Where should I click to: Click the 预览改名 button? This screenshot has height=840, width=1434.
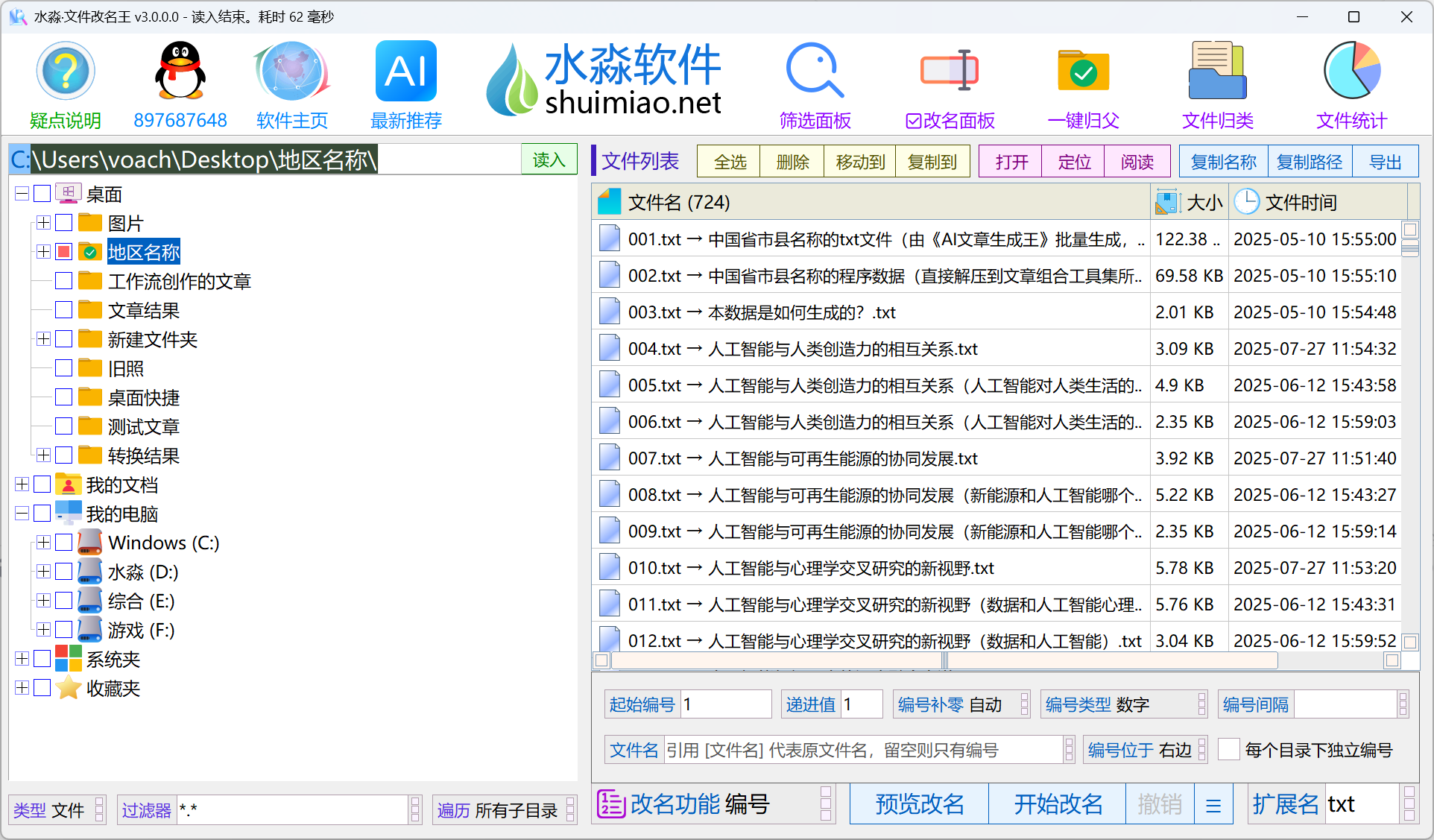click(x=919, y=803)
